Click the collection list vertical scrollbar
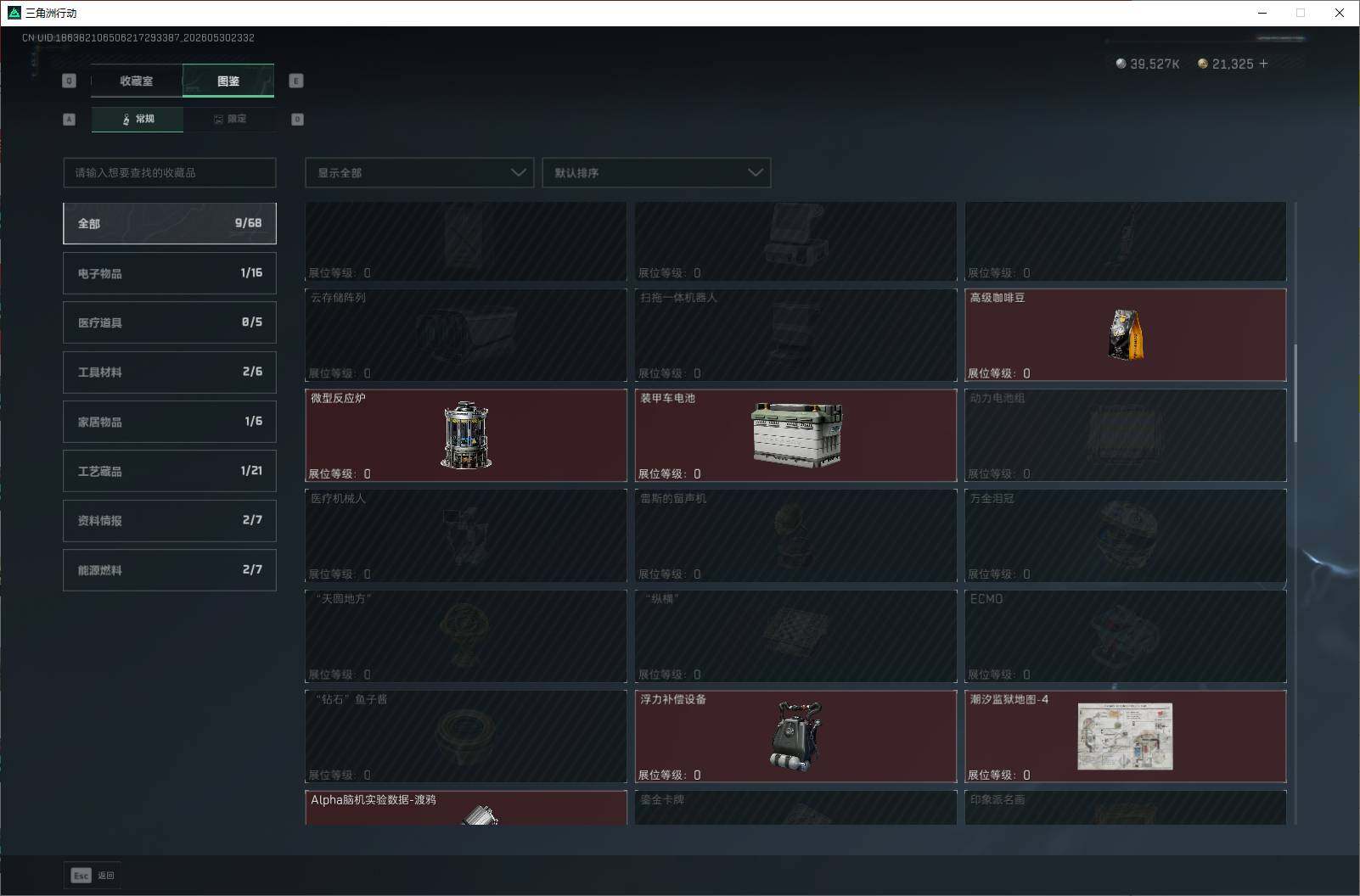Screen dimensions: 1360x896 1295,393
